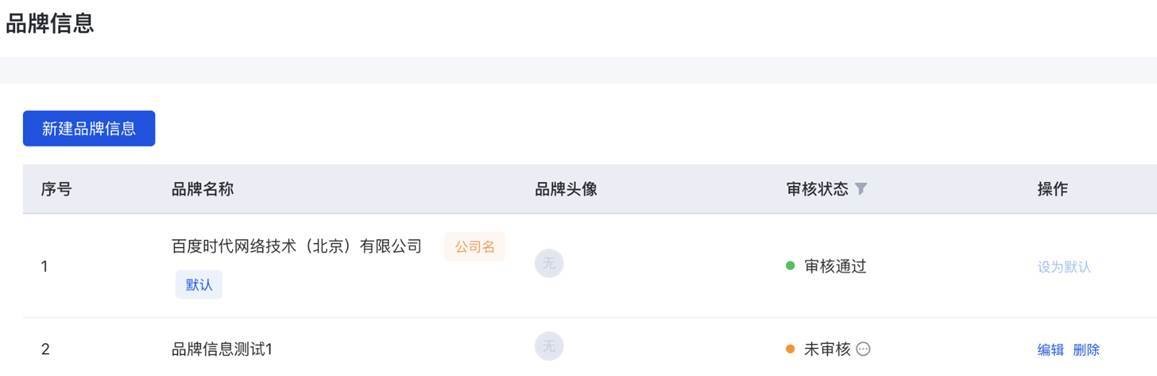1157x376 pixels.
Task: Click 编辑 link for 品牌信息测试1
Action: pos(1051,350)
